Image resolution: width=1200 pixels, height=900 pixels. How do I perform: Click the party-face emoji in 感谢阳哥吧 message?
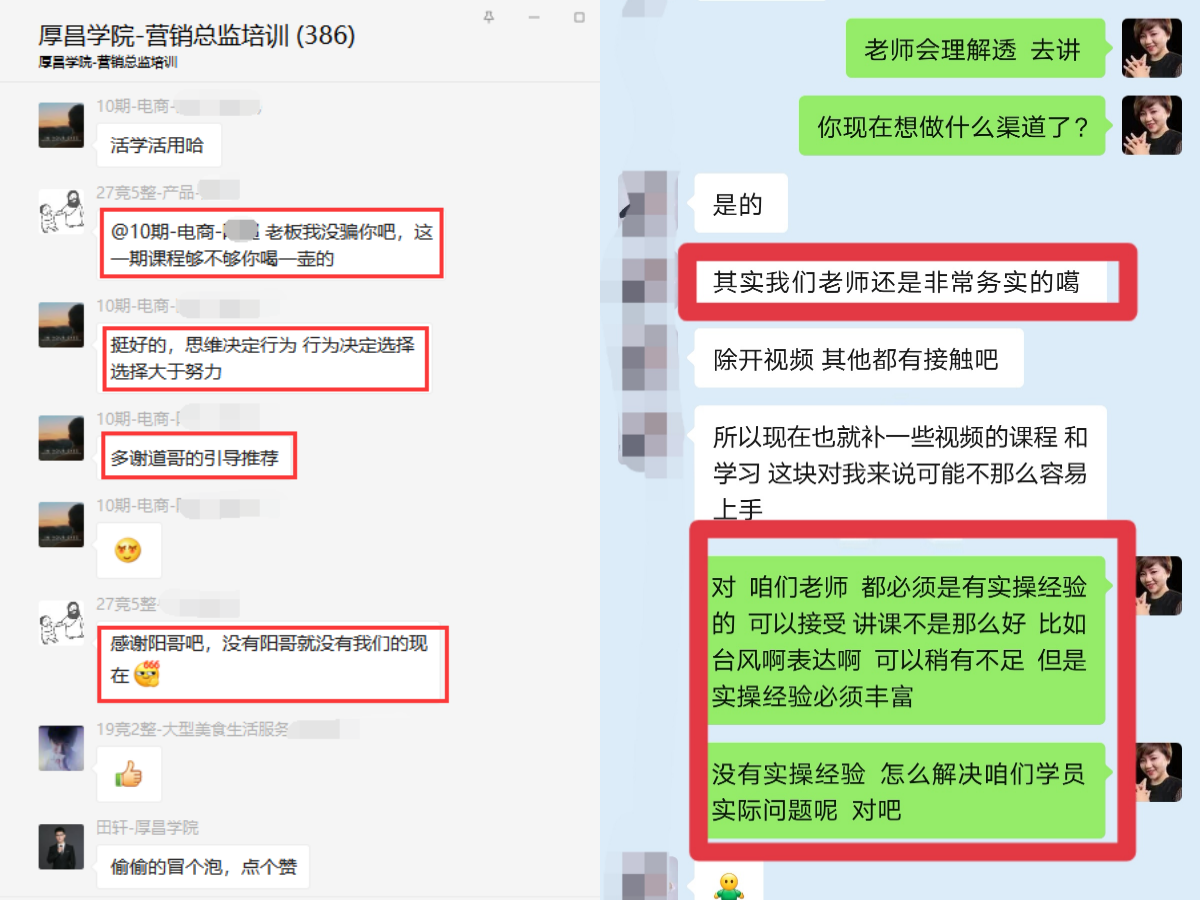[147, 674]
